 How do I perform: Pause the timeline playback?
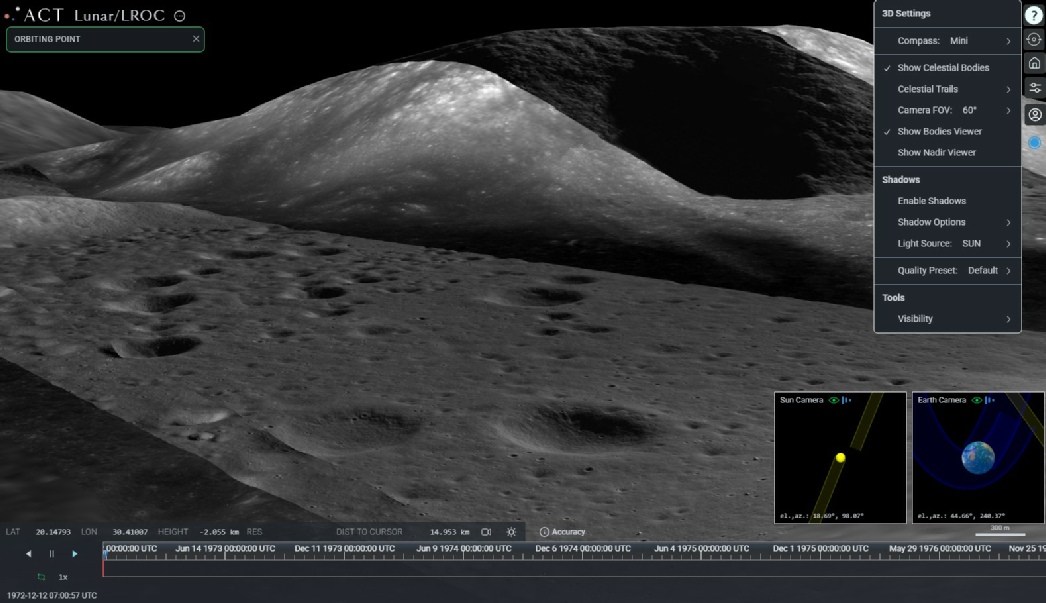point(52,553)
